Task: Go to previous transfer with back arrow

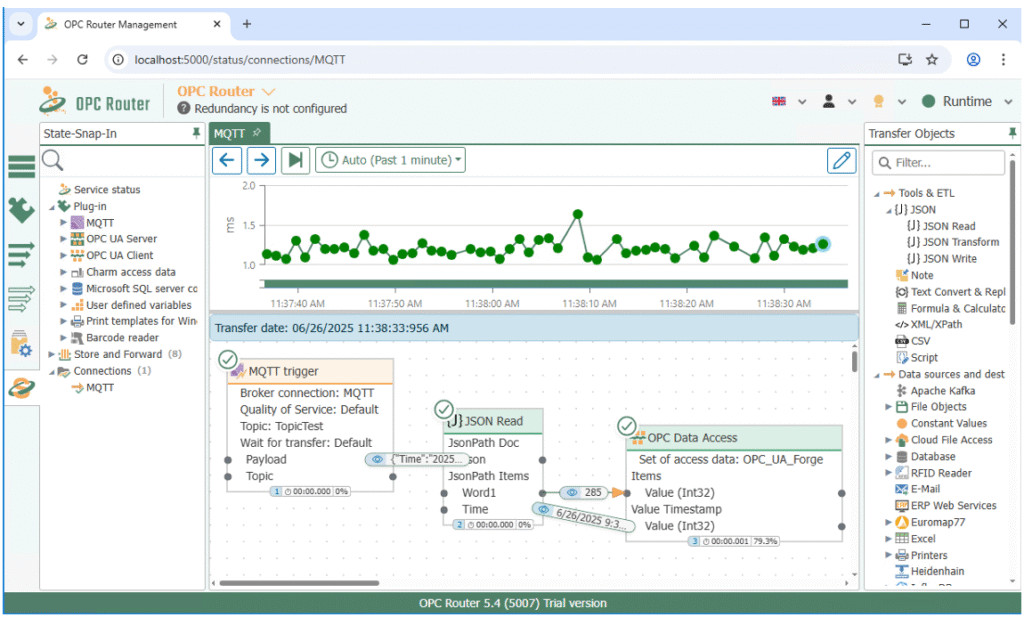Action: pyautogui.click(x=227, y=160)
